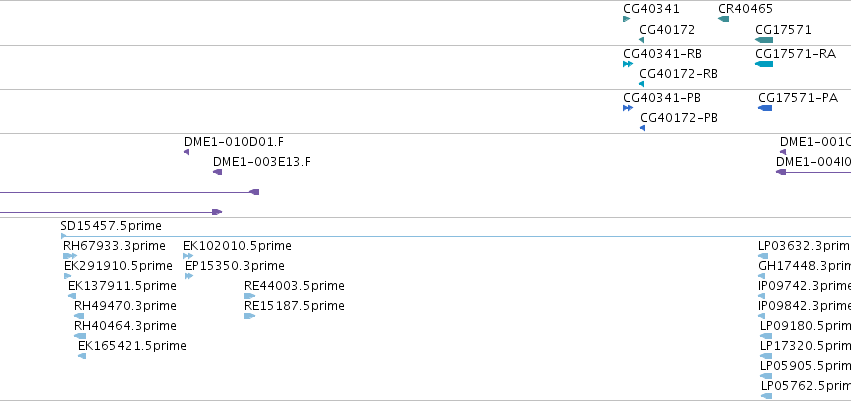This screenshot has height=401, width=851.
Task: Select the CG17571-RA transcript glyph
Action: 764,64
